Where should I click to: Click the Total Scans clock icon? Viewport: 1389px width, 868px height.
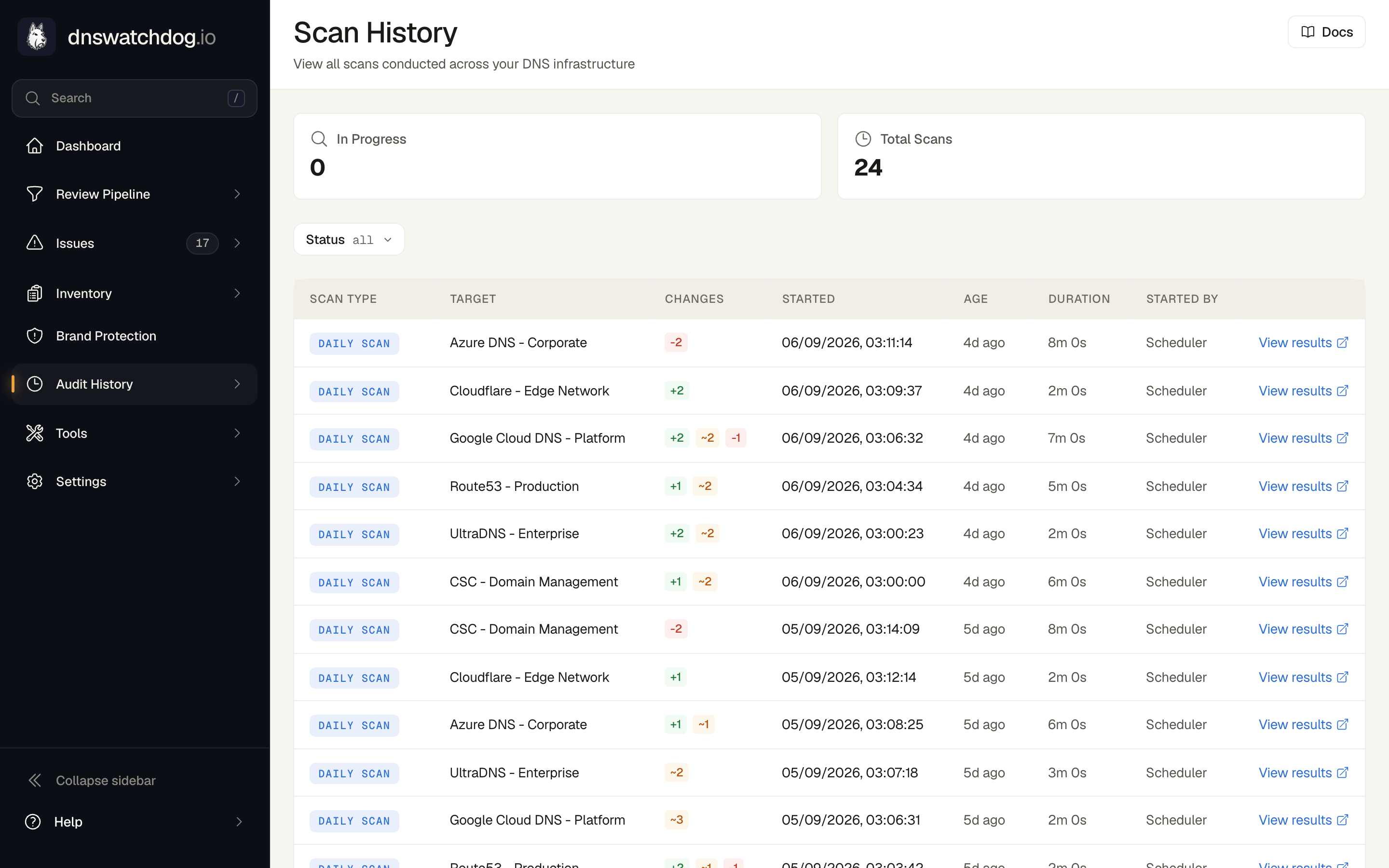click(863, 139)
